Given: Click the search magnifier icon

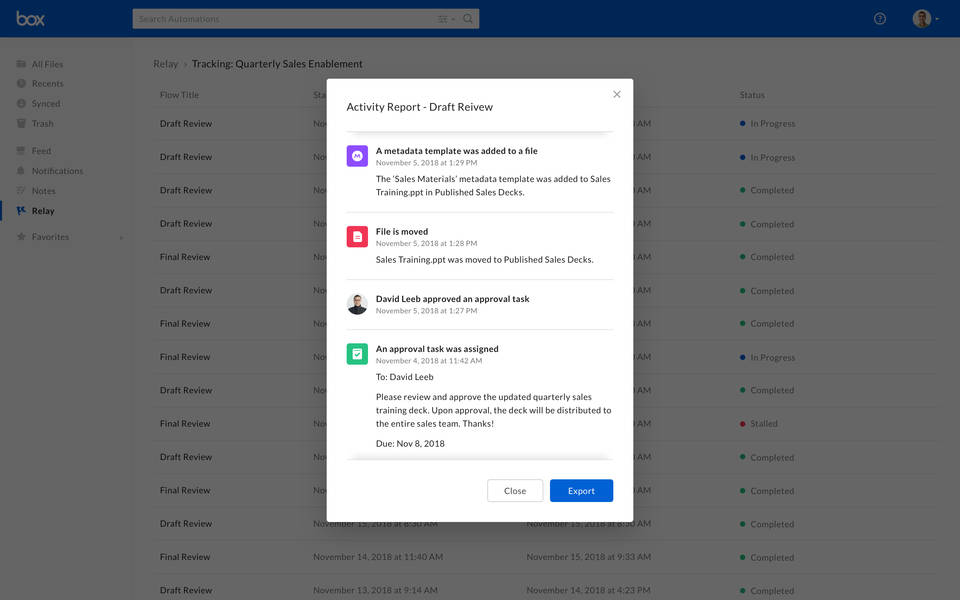Looking at the screenshot, I should (x=468, y=19).
